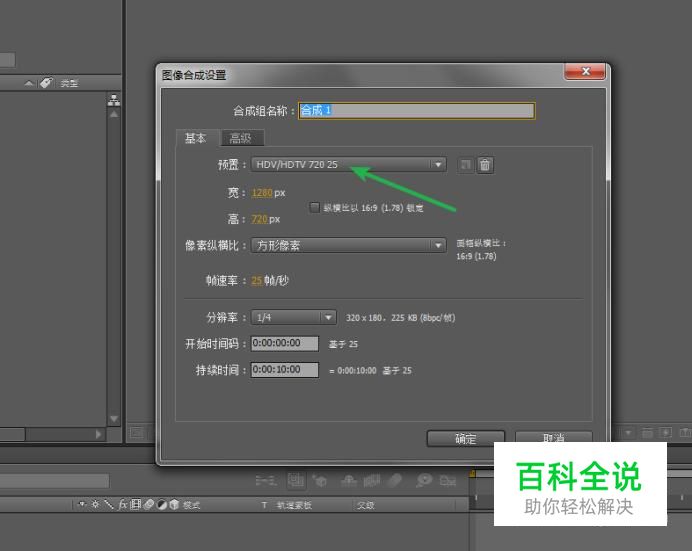Click Project panel horizontal scroll right arrow
This screenshot has width=692, height=551.
coord(98,435)
